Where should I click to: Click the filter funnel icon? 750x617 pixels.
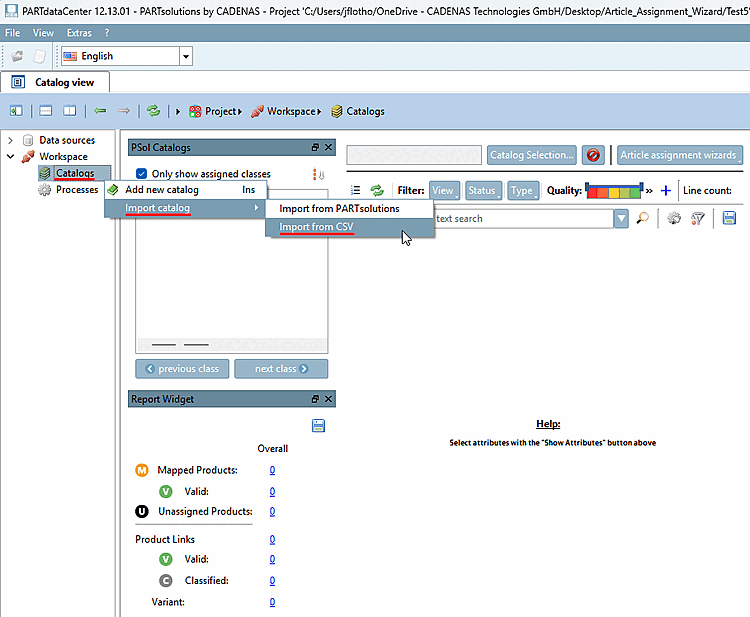pyautogui.click(x=698, y=219)
